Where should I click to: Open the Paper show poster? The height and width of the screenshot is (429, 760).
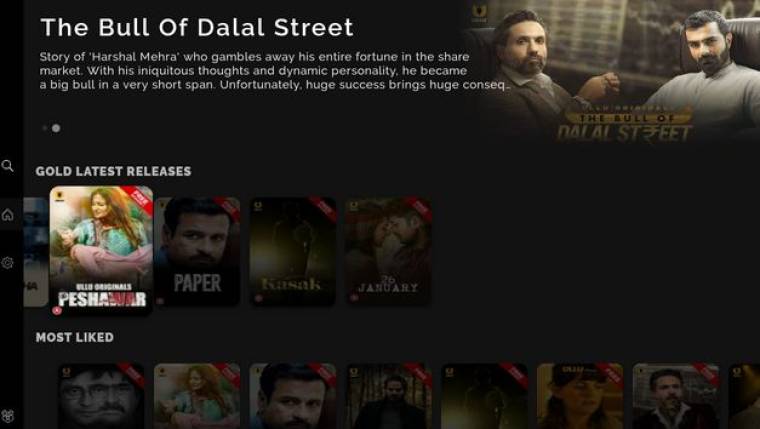[x=197, y=251]
